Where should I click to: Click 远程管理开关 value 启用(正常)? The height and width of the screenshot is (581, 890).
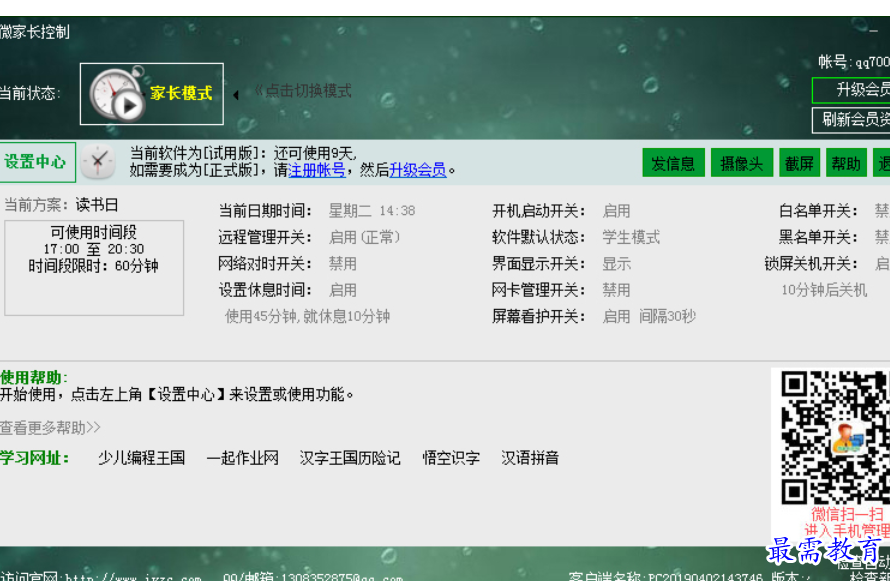(364, 237)
